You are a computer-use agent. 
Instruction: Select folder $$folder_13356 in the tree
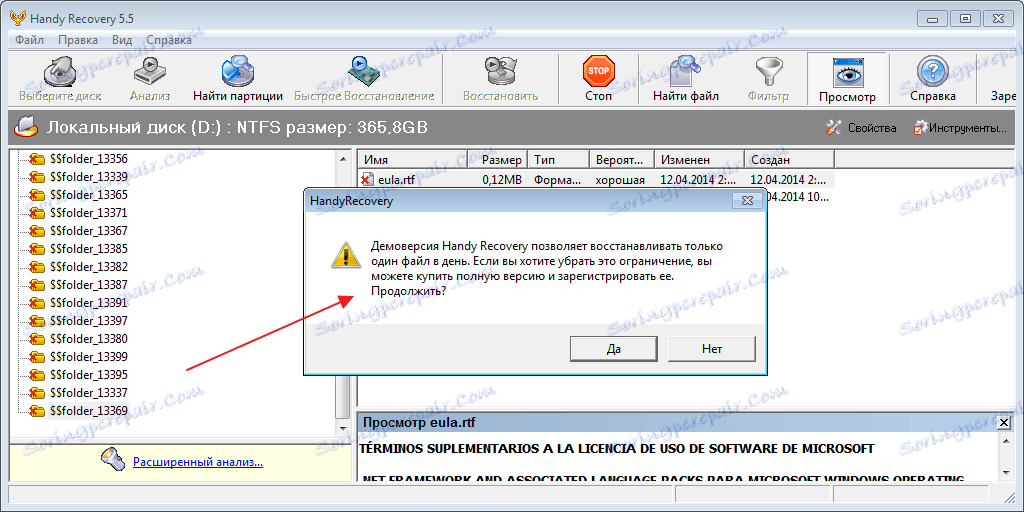pos(88,159)
